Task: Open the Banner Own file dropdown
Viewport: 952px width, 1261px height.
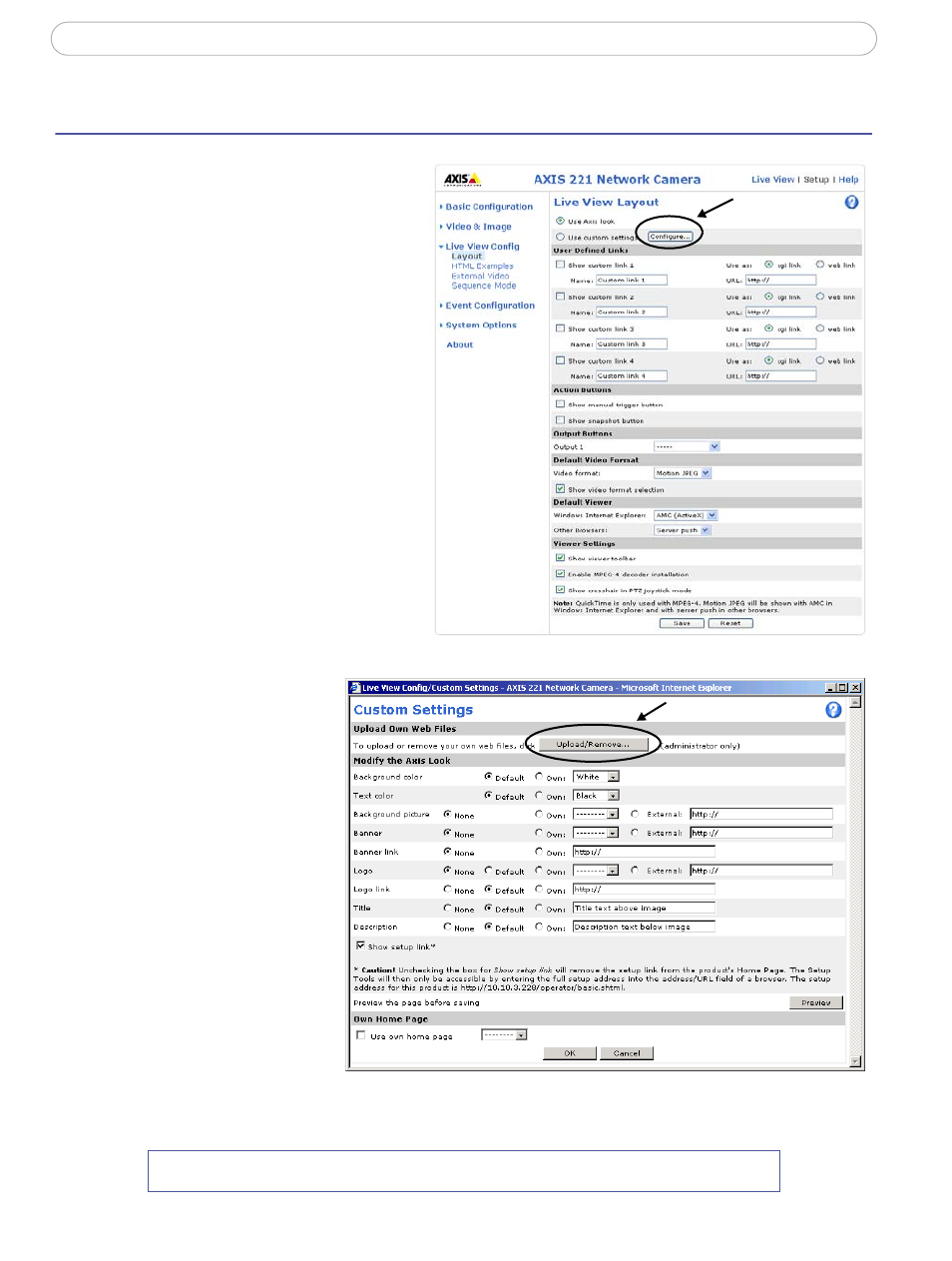Action: [596, 833]
